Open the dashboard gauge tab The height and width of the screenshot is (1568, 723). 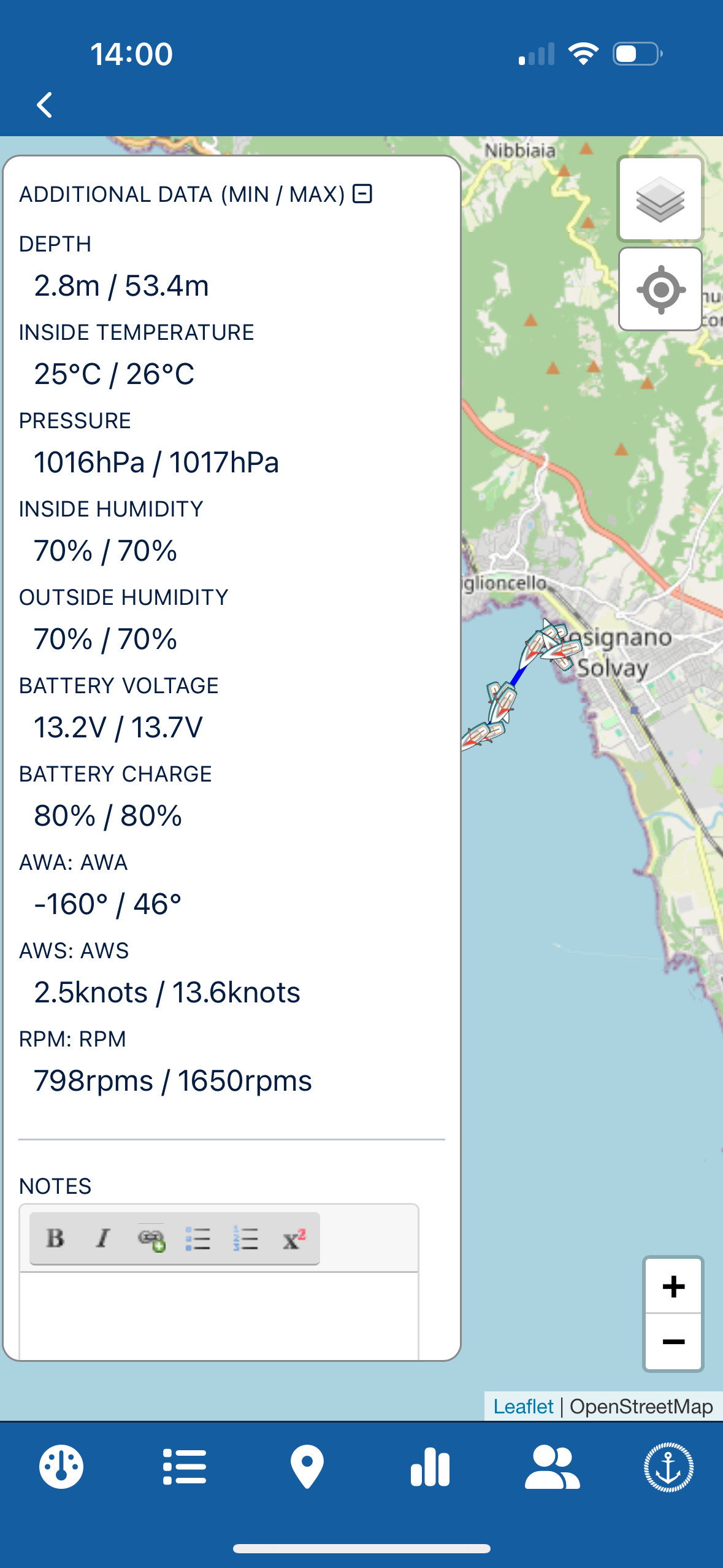61,1467
